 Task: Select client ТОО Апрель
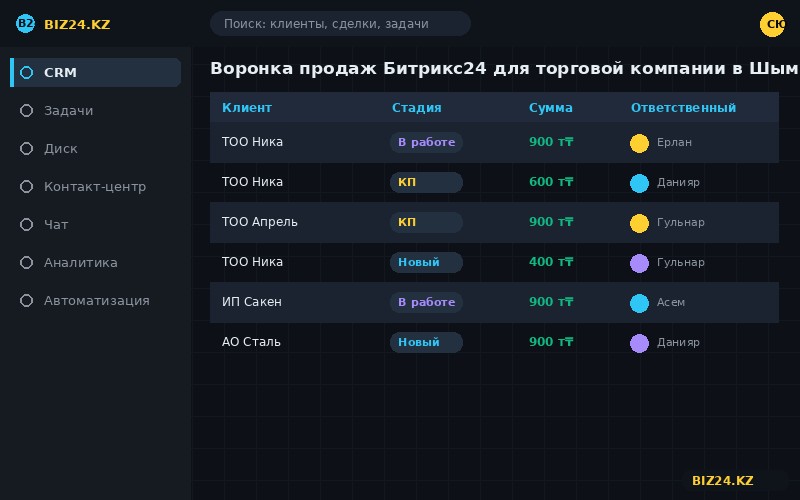click(x=260, y=222)
